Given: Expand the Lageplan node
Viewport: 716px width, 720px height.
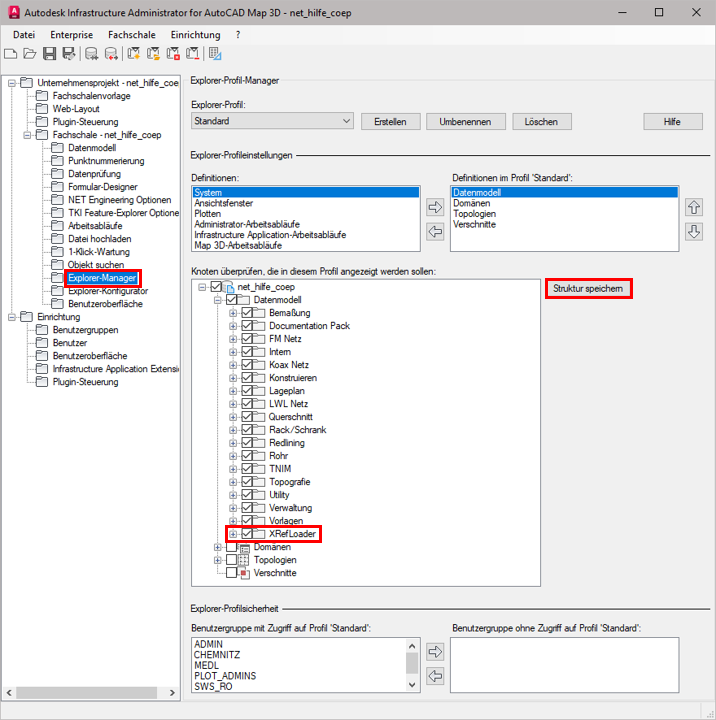Looking at the screenshot, I should click(233, 391).
